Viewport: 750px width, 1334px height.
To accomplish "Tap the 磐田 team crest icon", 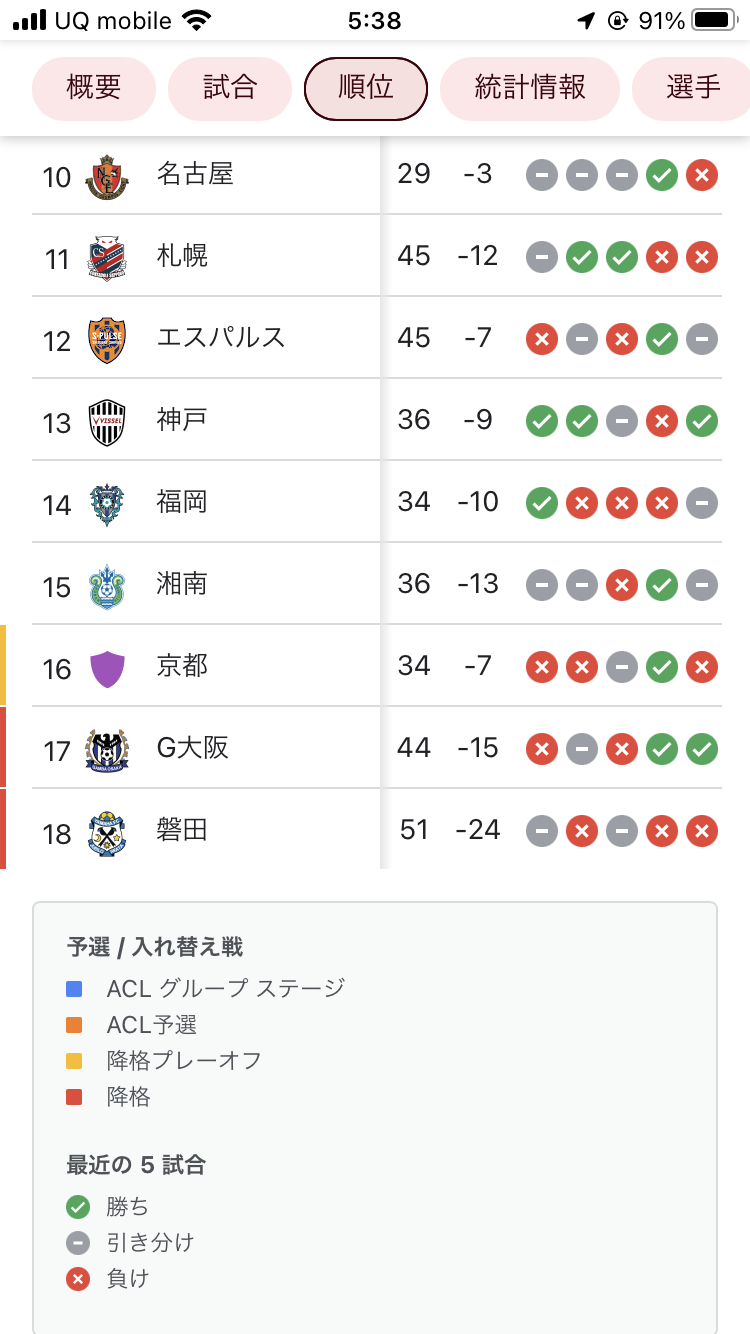I will pos(107,832).
